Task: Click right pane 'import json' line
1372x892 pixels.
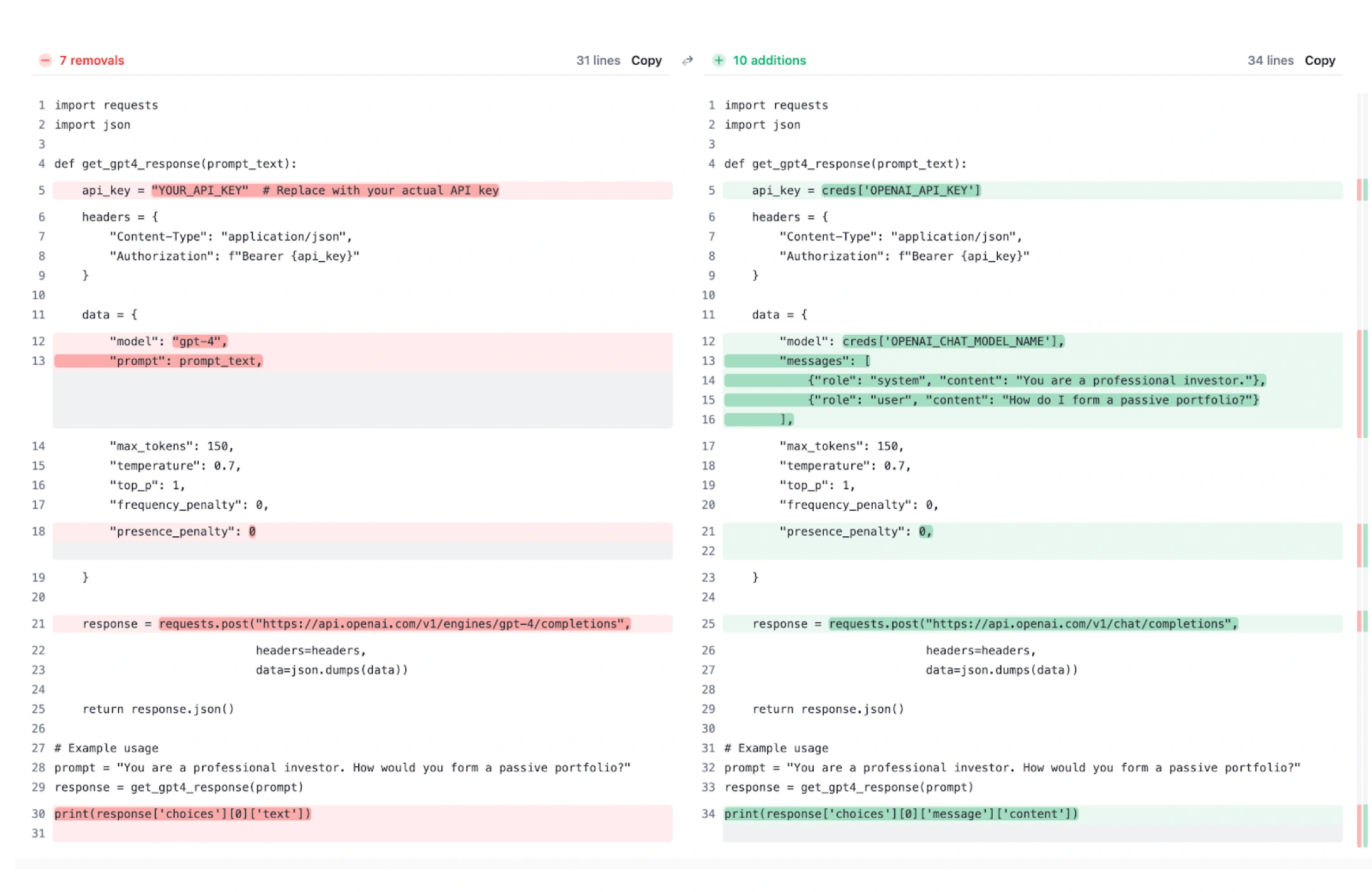Action: [762, 125]
